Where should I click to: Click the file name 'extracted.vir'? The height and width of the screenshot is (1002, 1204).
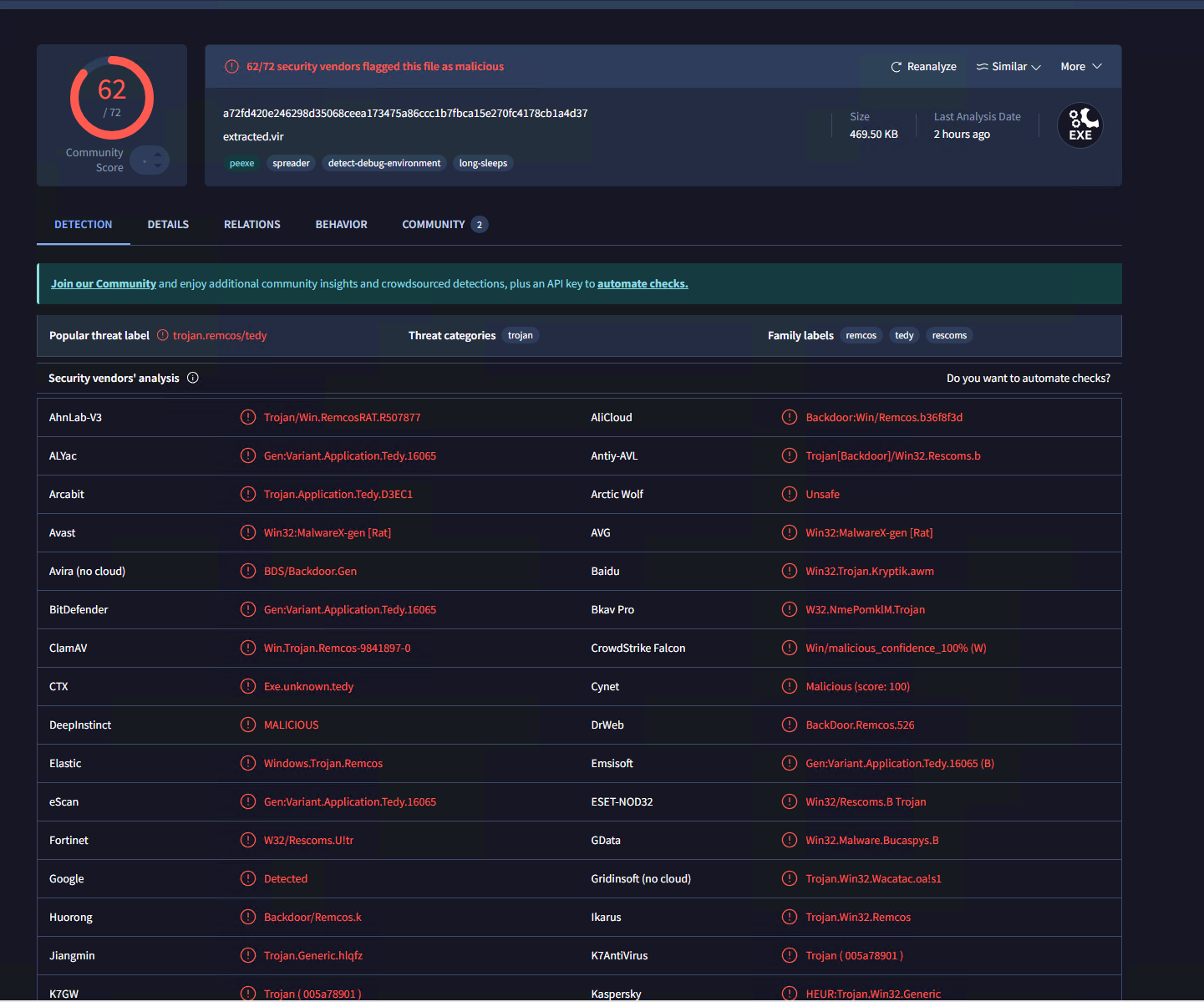tap(253, 137)
